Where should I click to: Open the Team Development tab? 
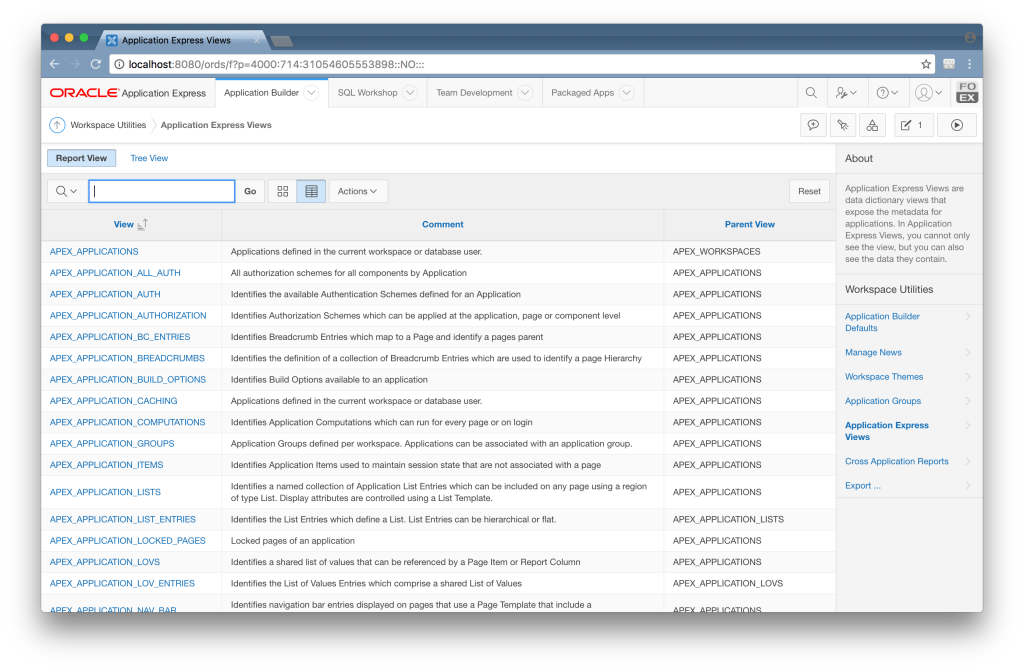[x=474, y=93]
